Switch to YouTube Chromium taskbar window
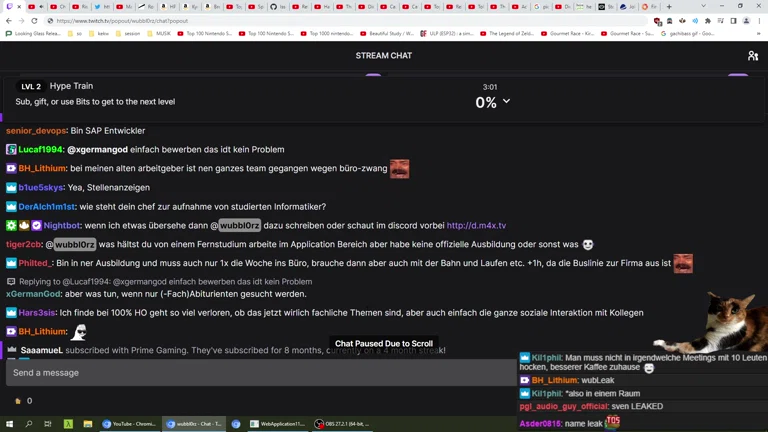This screenshot has width=768, height=432. [x=129, y=424]
